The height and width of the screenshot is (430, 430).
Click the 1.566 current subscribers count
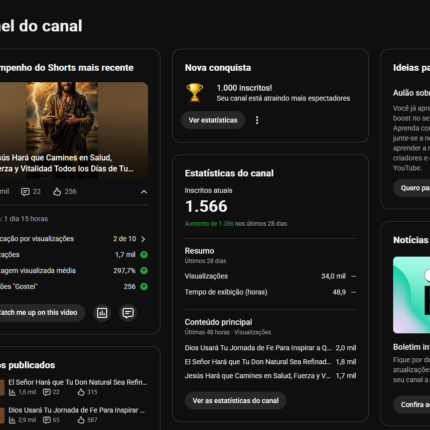(206, 206)
